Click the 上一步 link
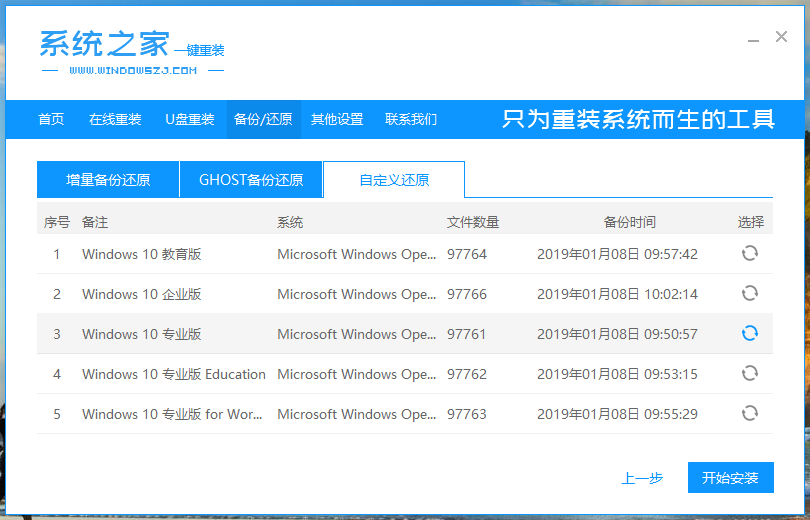Viewport: 810px width, 520px height. 642,478
